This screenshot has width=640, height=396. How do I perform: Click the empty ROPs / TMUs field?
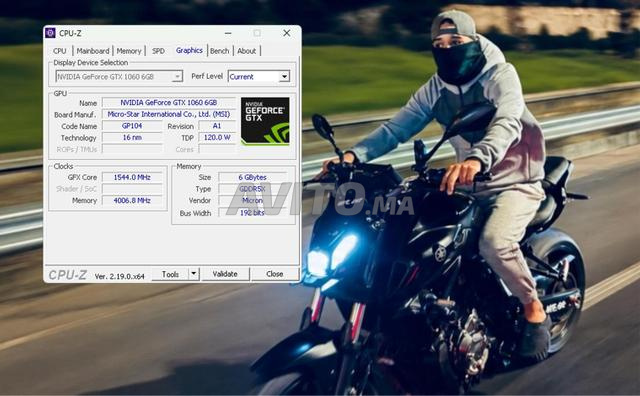point(132,149)
